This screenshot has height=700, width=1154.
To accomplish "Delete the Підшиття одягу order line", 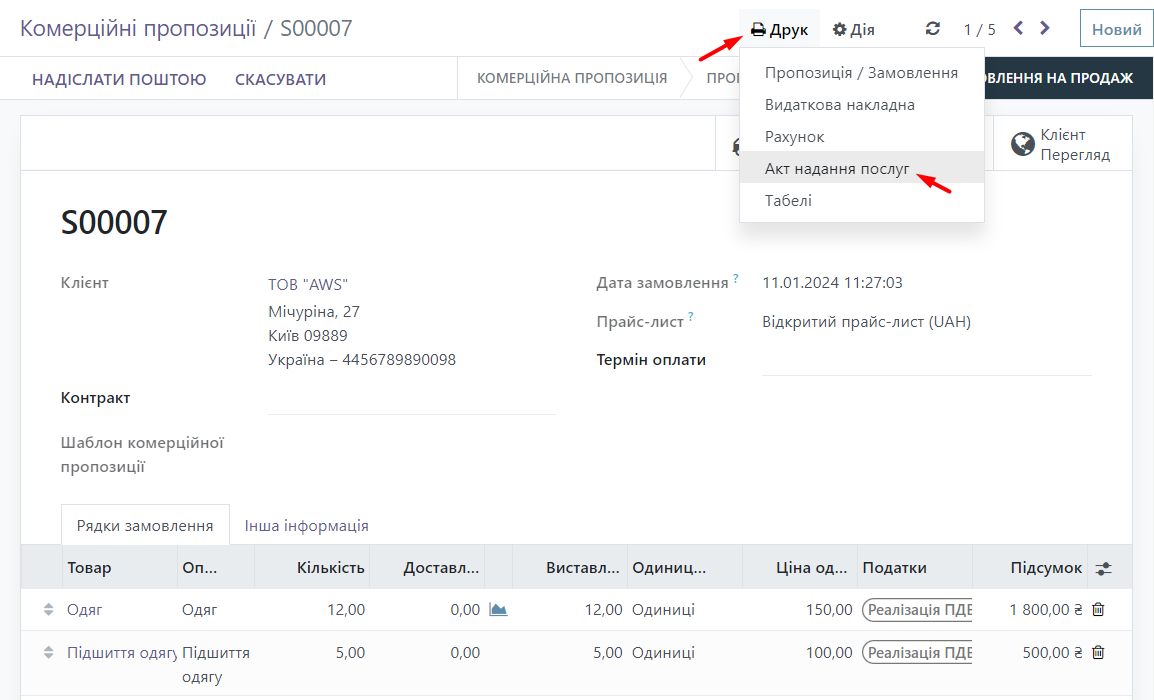I will 1098,652.
